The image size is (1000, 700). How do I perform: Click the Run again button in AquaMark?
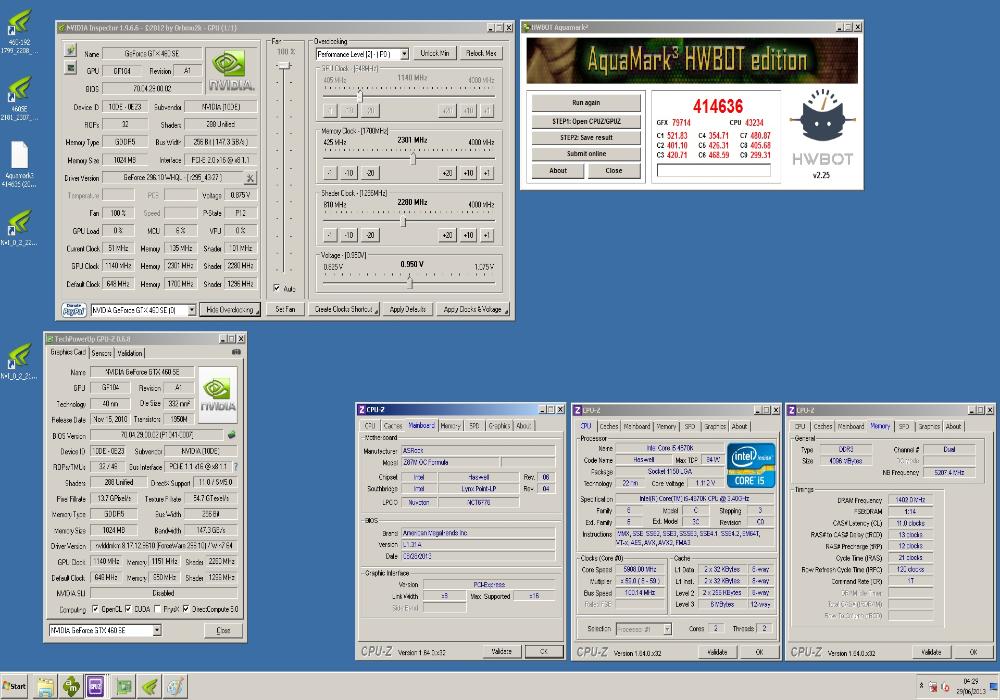(x=586, y=103)
